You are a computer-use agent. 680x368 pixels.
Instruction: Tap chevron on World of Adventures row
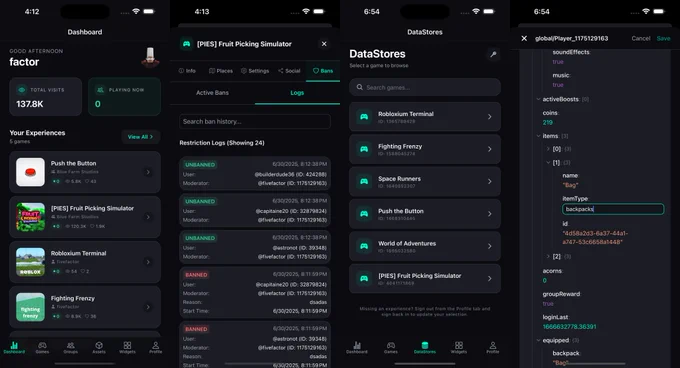490,246
